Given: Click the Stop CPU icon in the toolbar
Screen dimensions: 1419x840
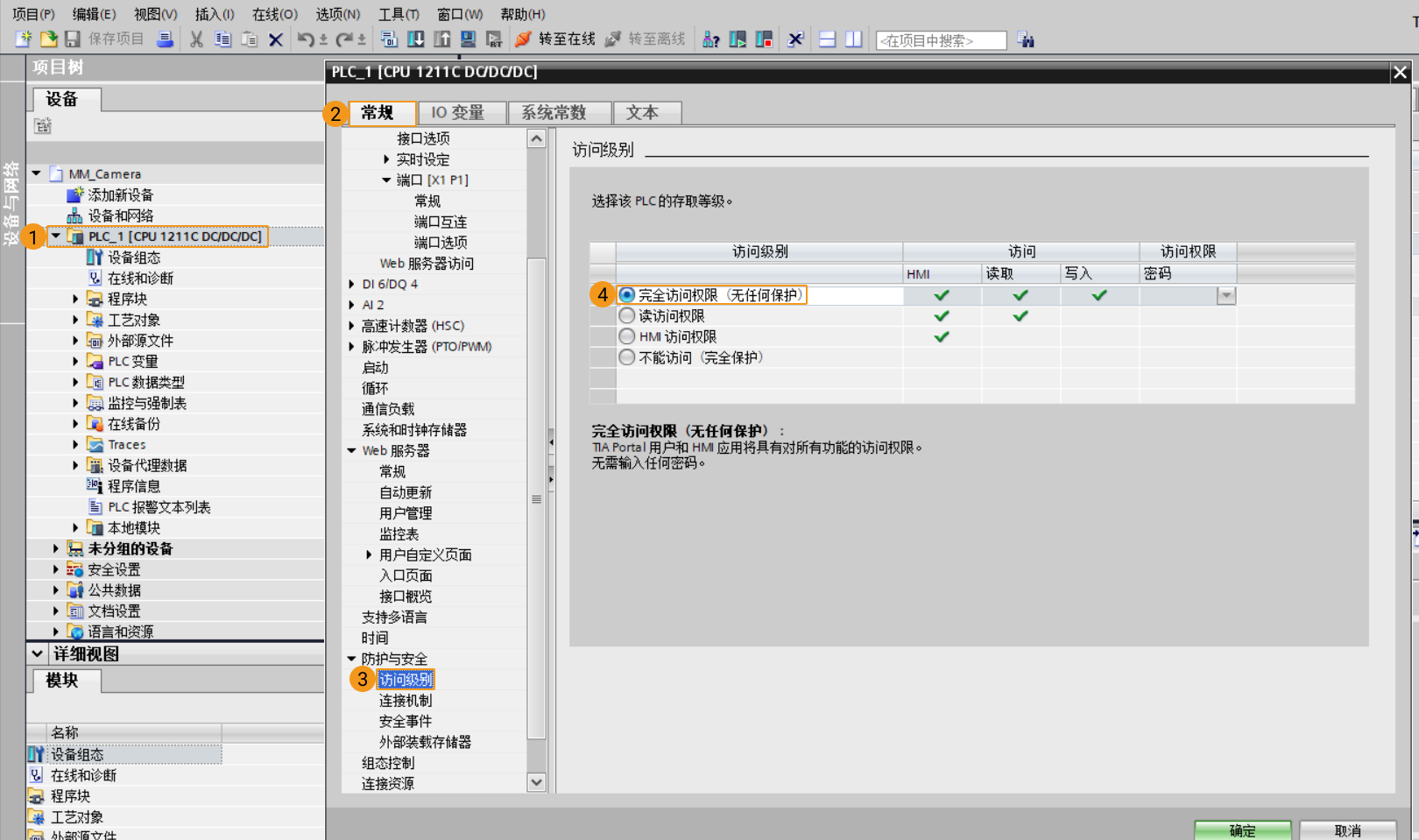Looking at the screenshot, I should (764, 39).
